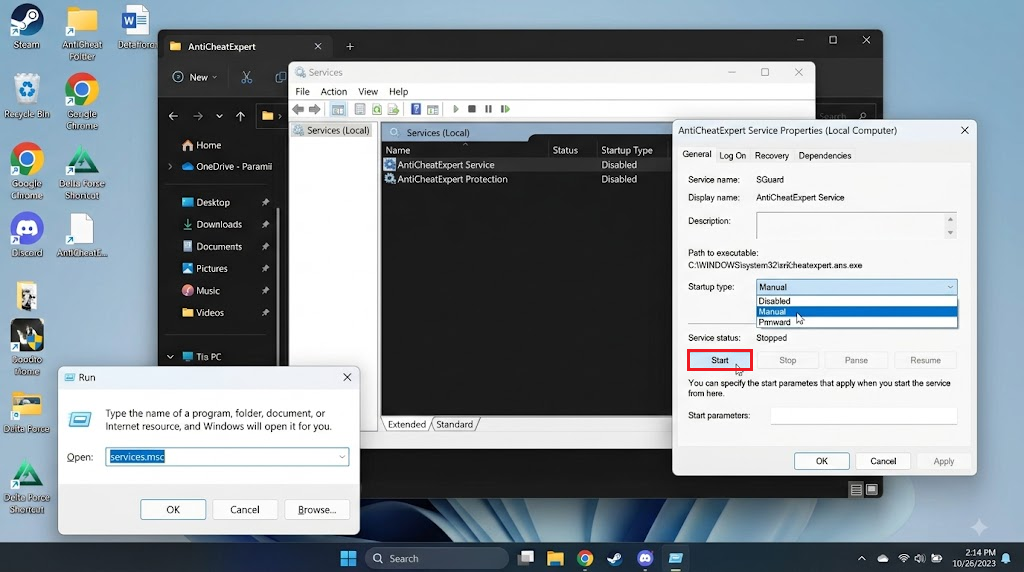Select AntiCheatExpert Protection row
This screenshot has height=572, width=1024.
point(526,179)
